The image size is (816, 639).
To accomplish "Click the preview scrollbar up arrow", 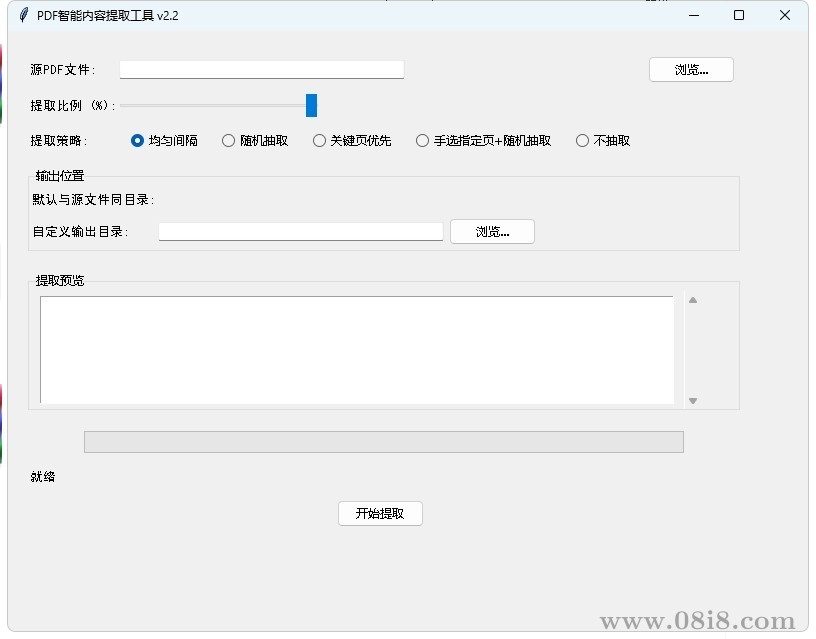I will 693,300.
